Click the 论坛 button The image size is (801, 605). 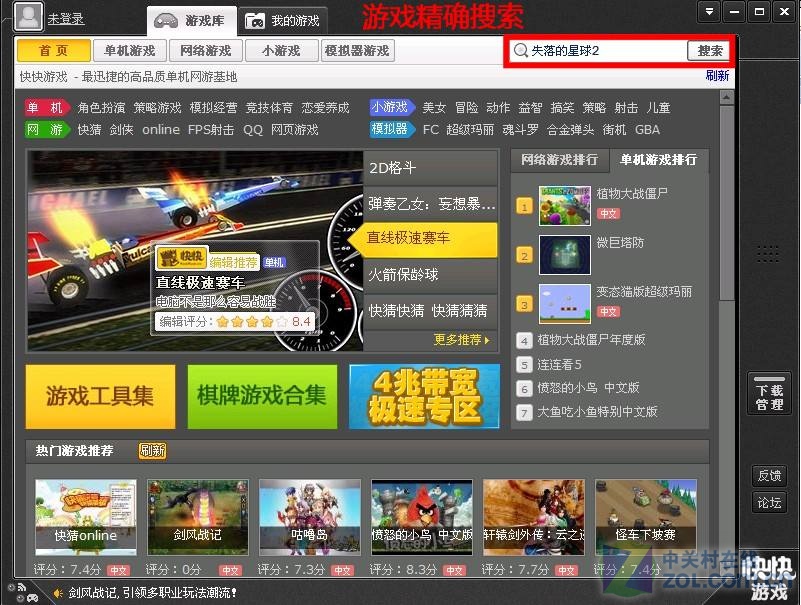[769, 503]
